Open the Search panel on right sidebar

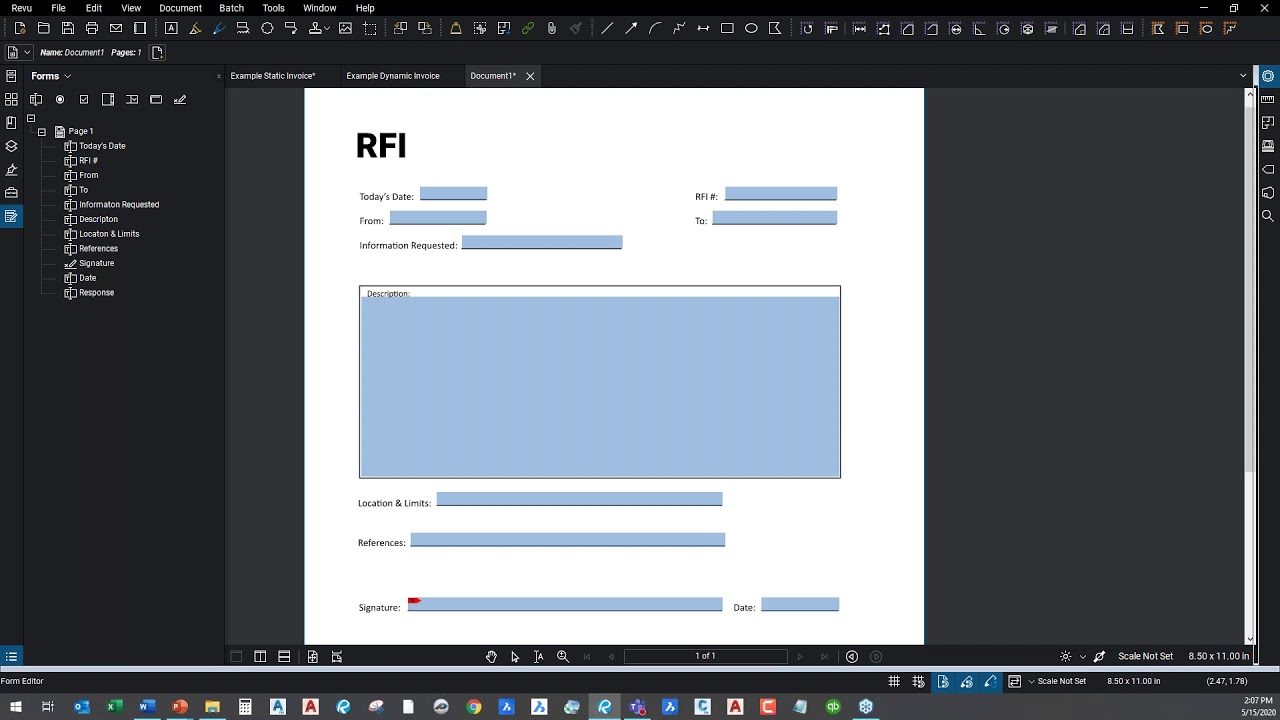tap(1268, 216)
